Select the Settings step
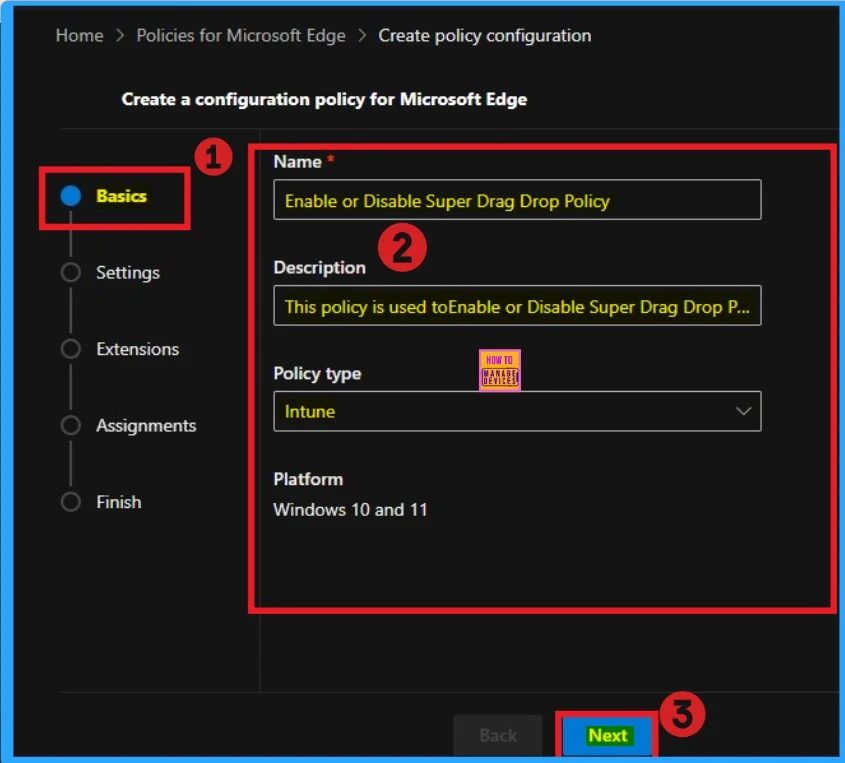The width and height of the screenshot is (845, 763). (x=128, y=273)
